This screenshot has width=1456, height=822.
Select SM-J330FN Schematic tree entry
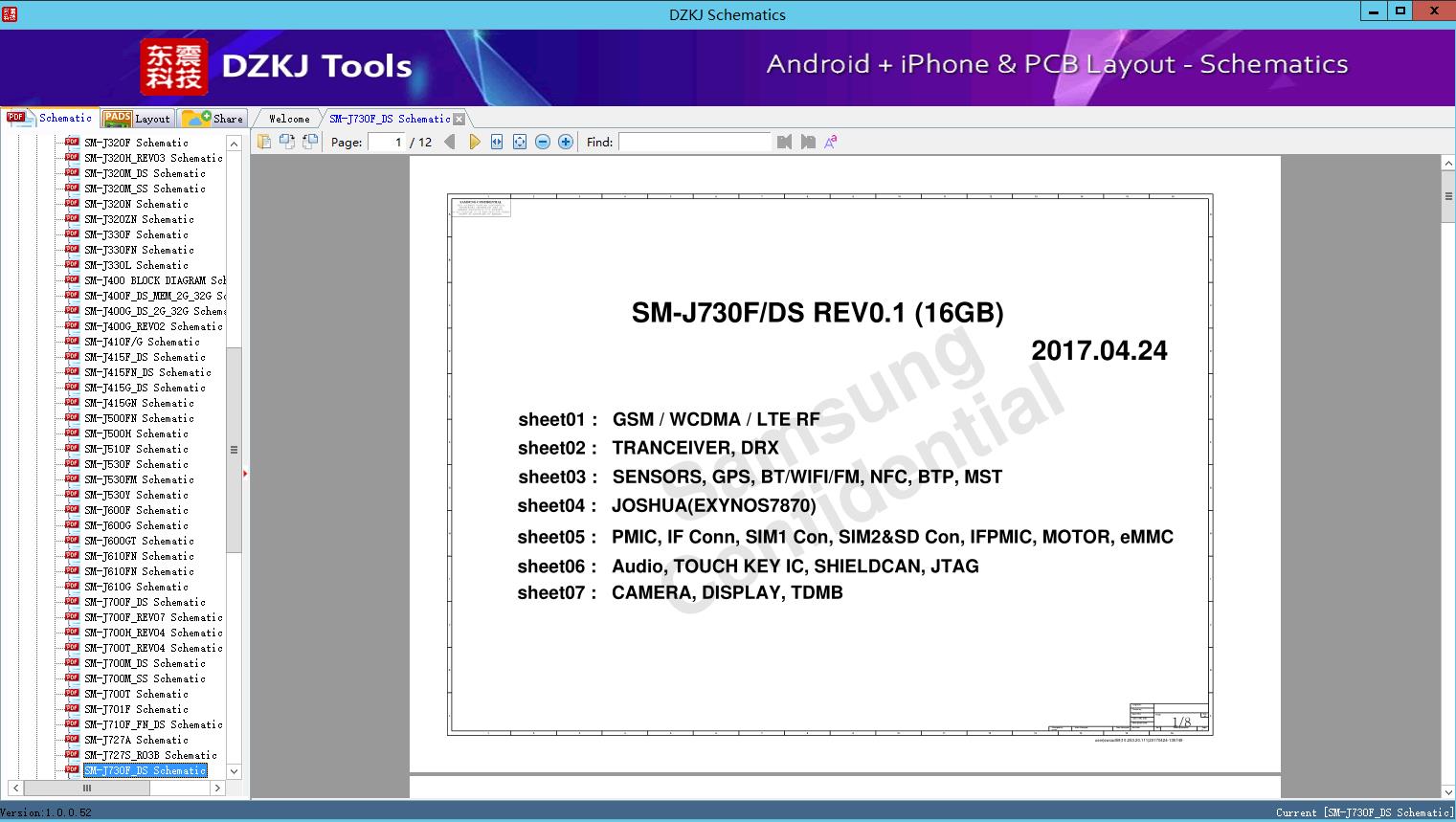139,250
